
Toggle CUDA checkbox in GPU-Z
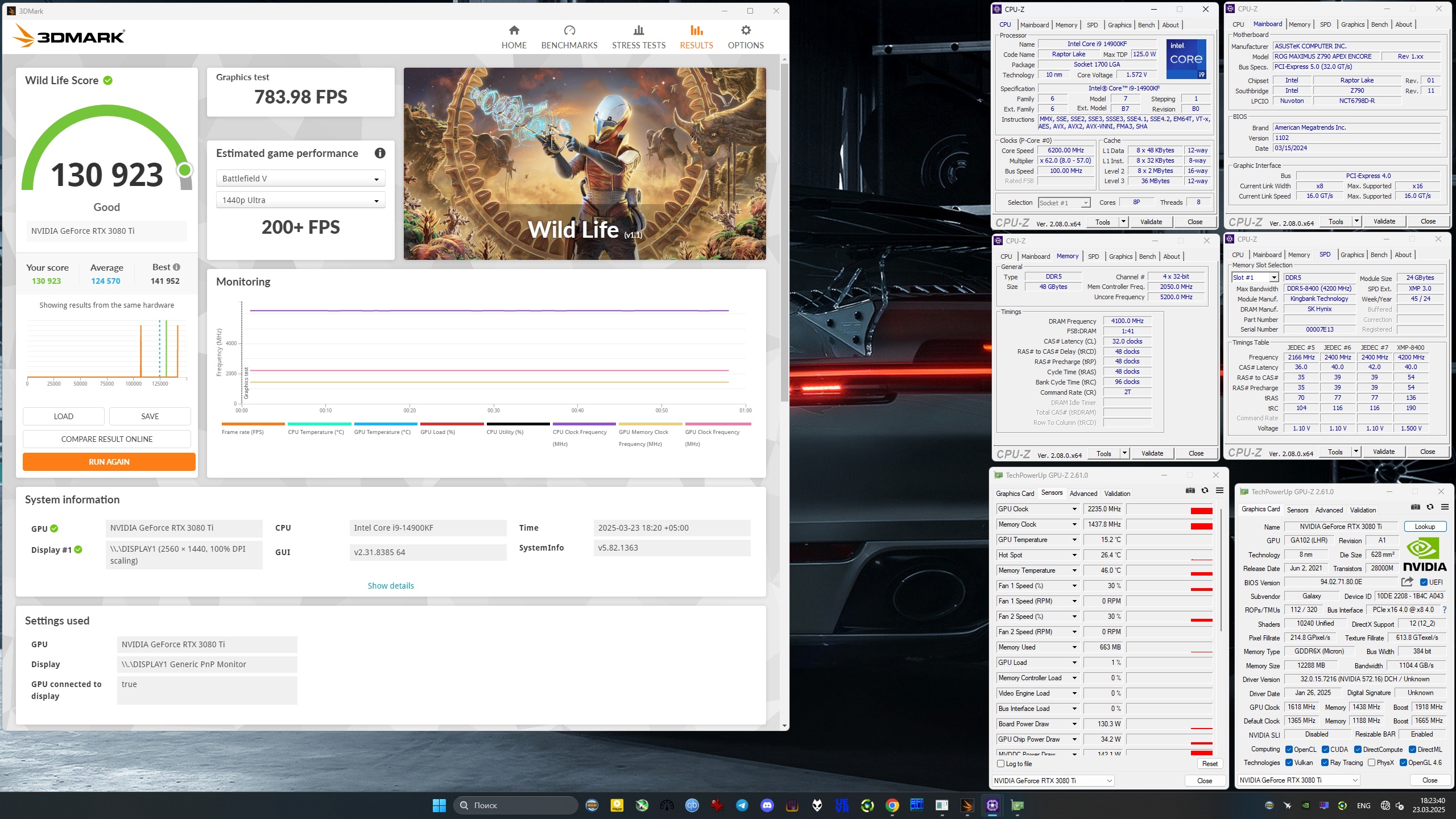pos(1325,750)
